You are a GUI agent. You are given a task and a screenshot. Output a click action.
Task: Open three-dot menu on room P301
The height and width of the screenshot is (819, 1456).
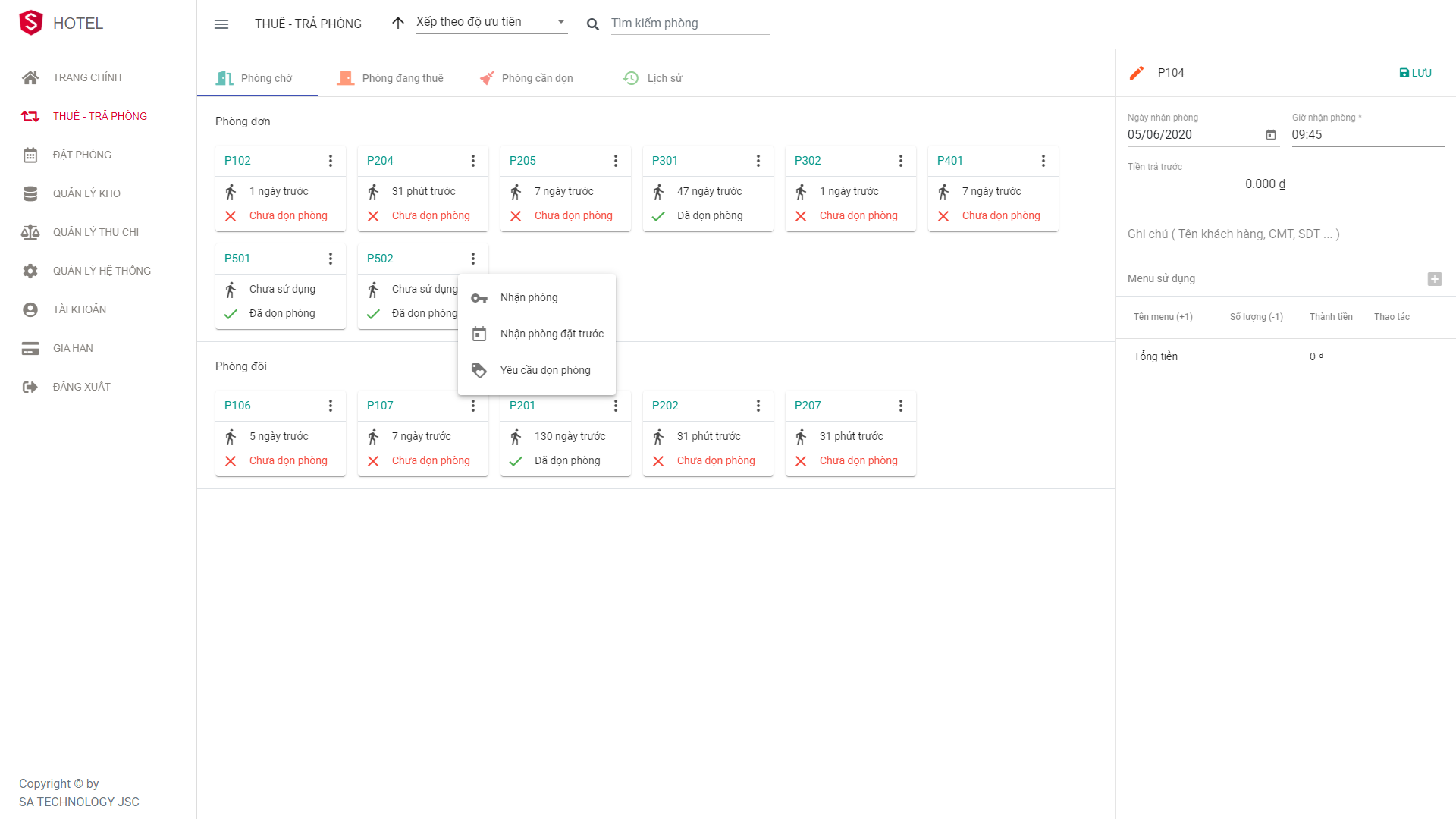tap(758, 161)
